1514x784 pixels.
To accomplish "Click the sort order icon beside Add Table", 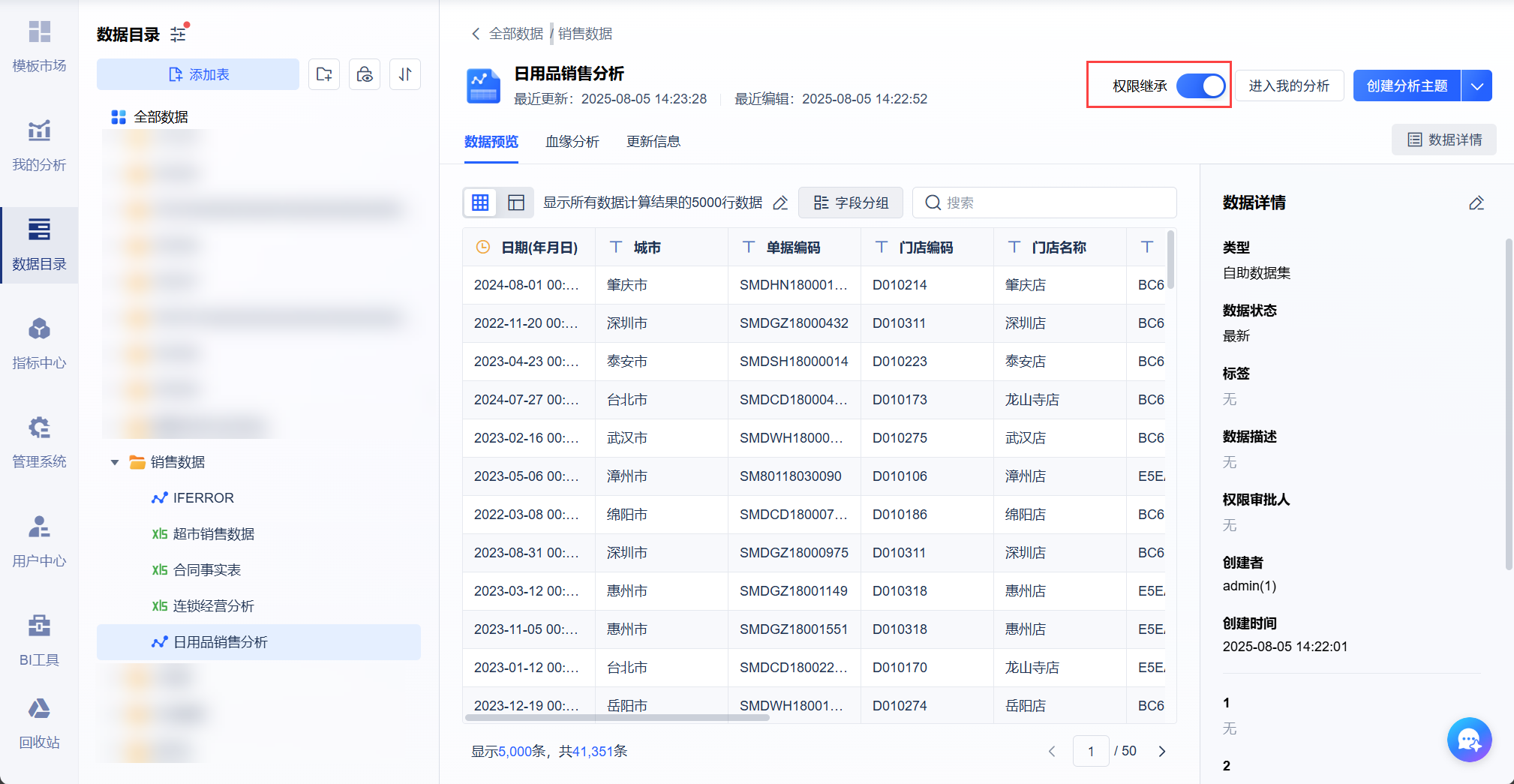I will point(405,74).
